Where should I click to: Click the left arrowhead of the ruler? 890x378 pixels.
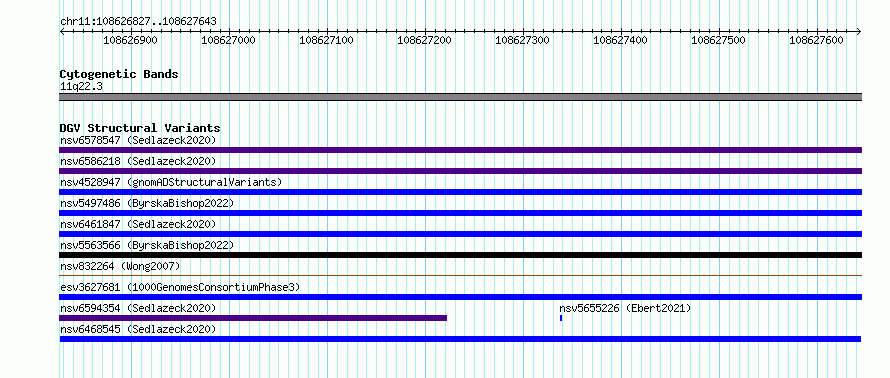(x=62, y=31)
